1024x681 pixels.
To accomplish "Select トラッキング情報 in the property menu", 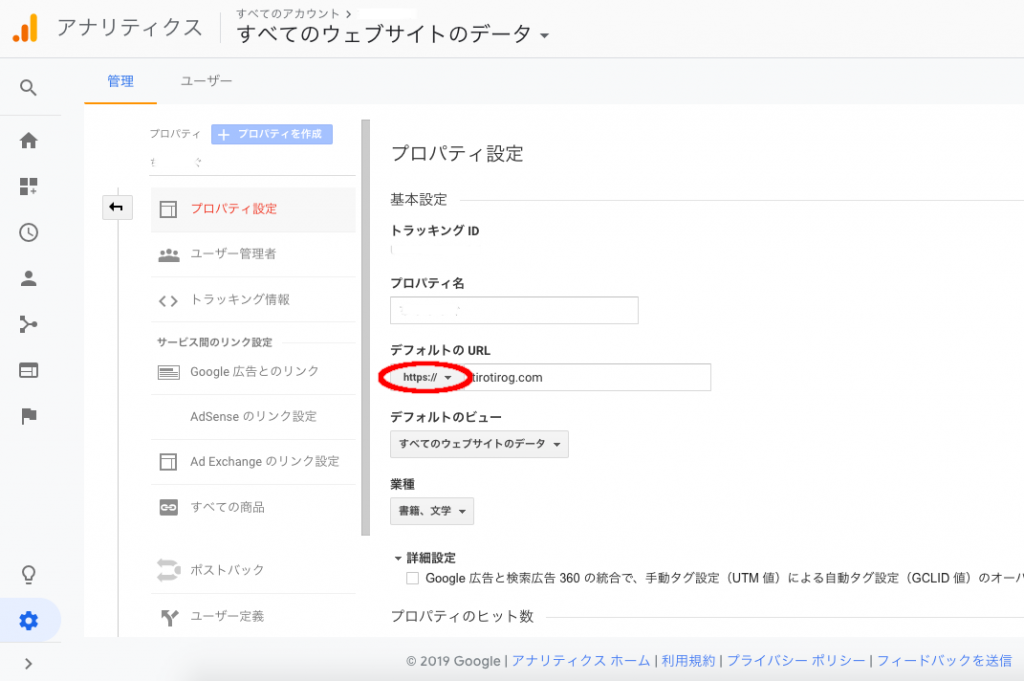I will 240,300.
